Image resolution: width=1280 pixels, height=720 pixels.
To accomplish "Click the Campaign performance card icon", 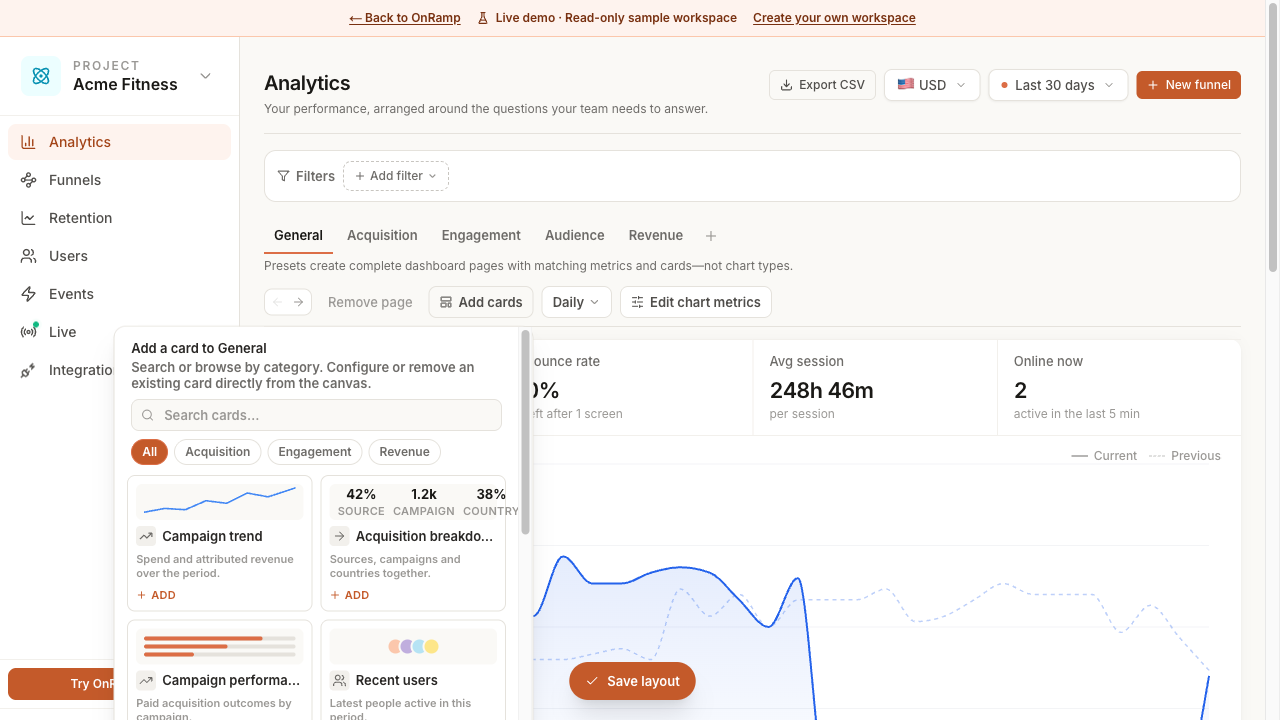I will click(146, 680).
